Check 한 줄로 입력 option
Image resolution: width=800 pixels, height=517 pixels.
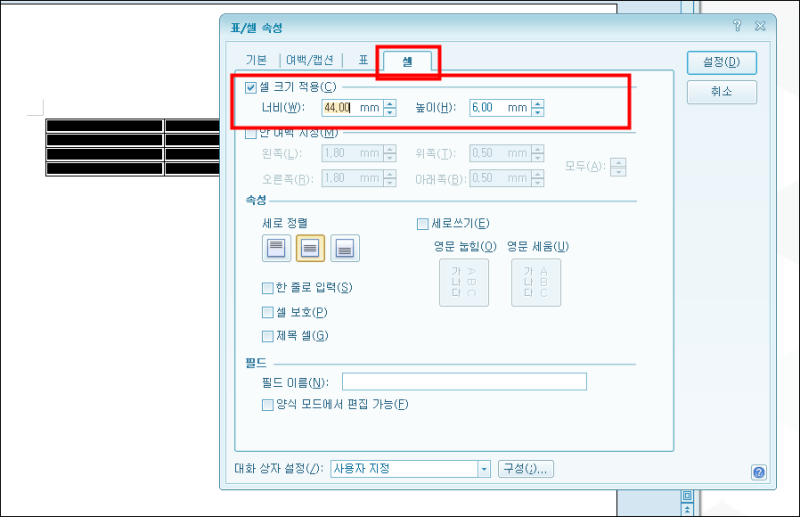(267, 288)
